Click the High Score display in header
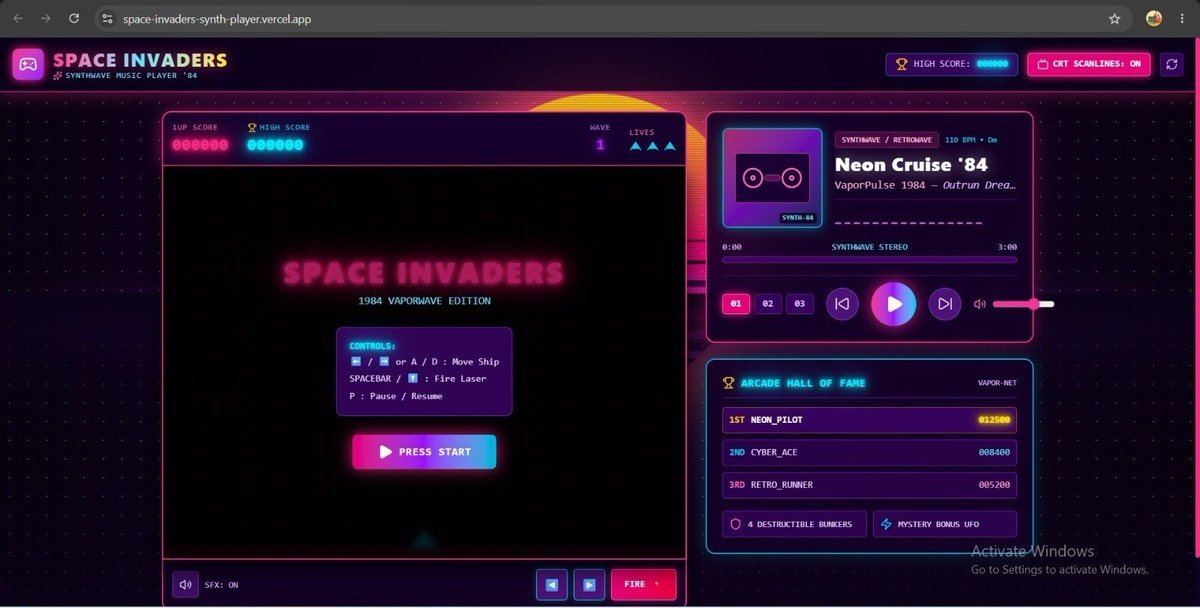This screenshot has height=608, width=1200. click(x=951, y=64)
